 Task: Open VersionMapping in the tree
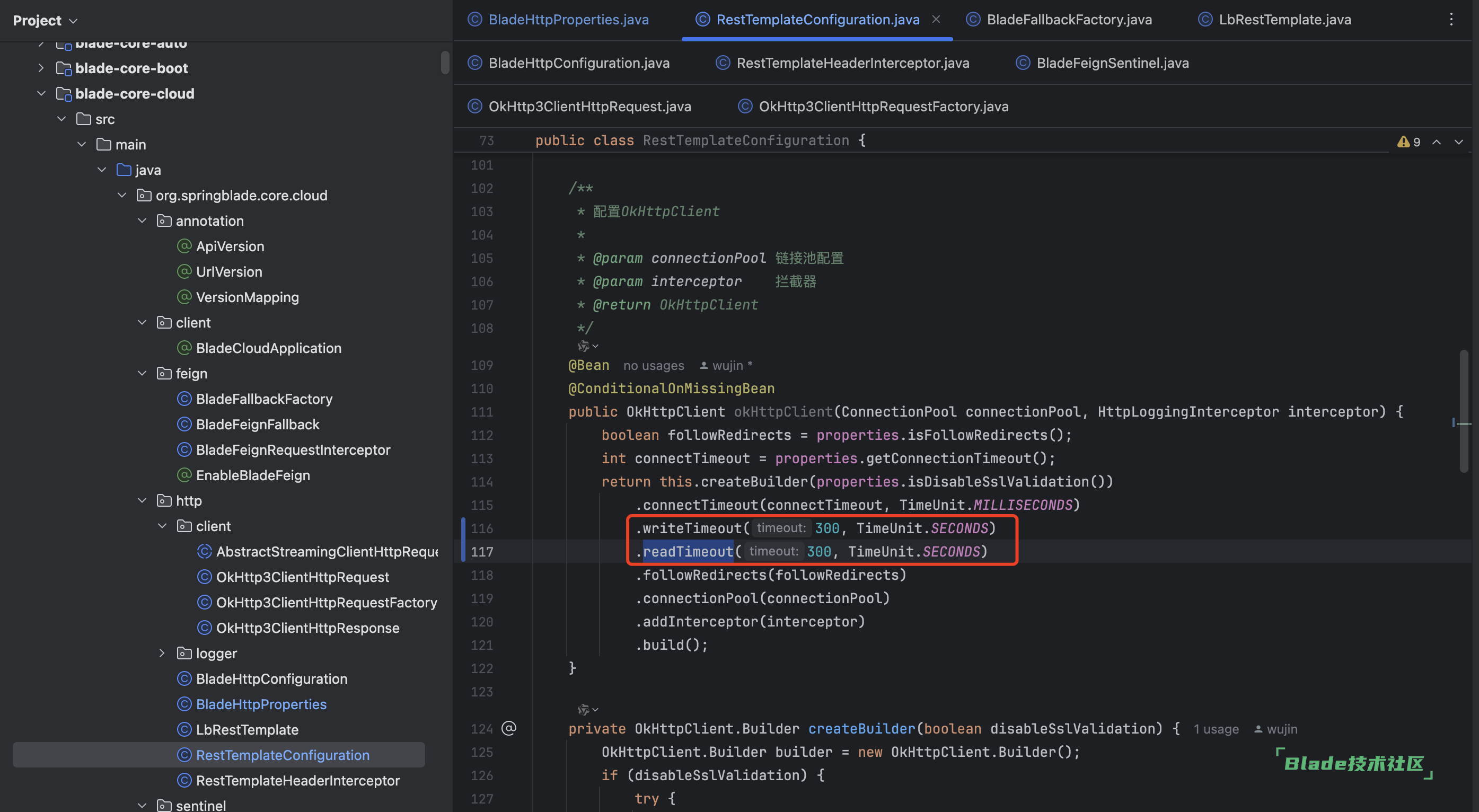tap(238, 297)
